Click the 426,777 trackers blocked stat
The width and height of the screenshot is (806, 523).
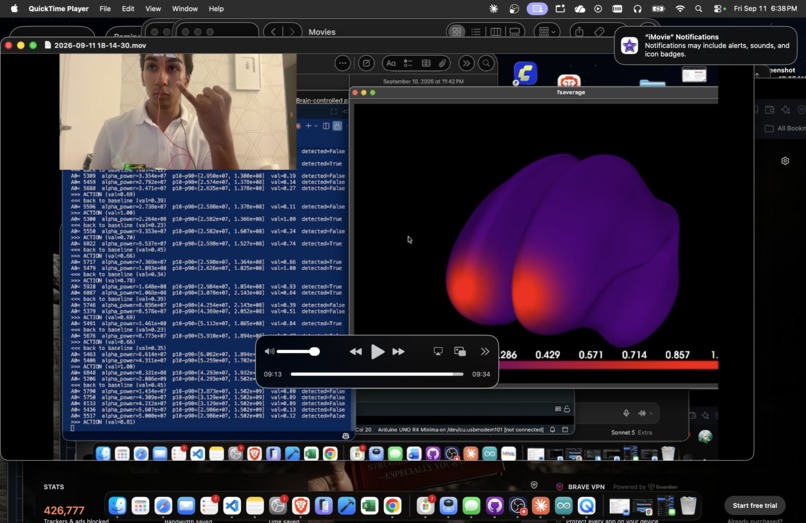tap(64, 510)
